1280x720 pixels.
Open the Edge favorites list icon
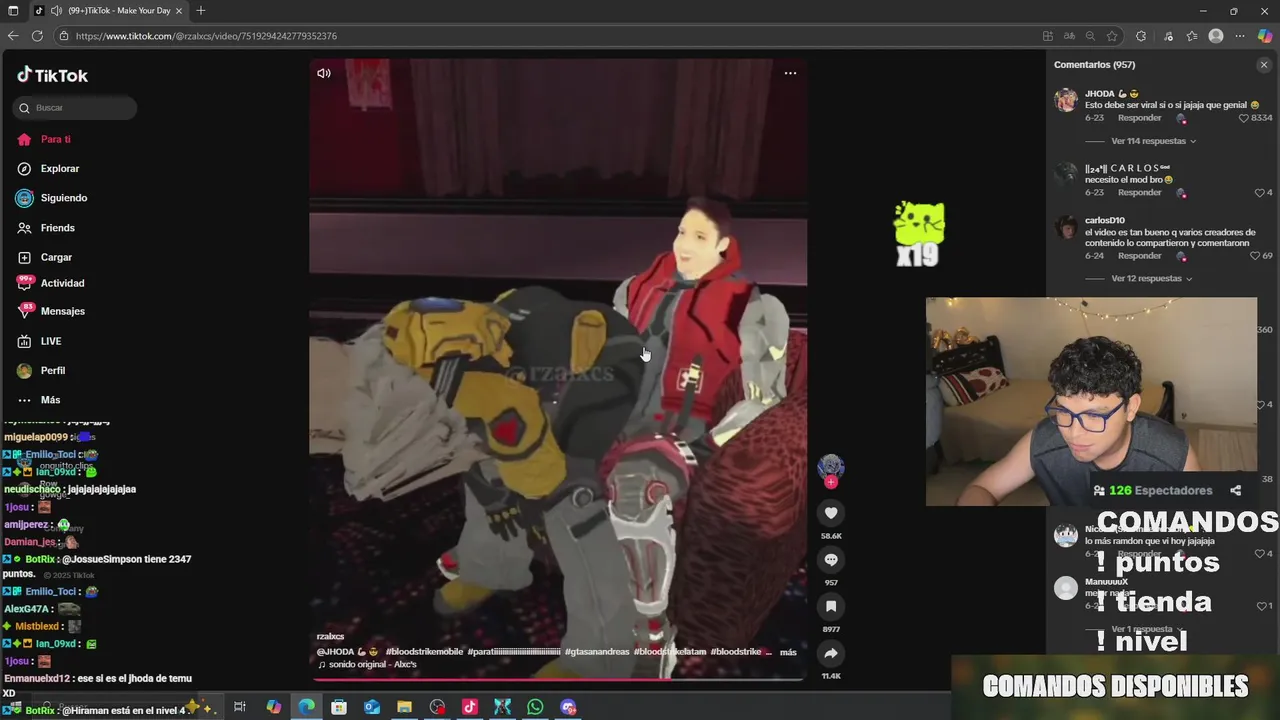coord(1192,36)
